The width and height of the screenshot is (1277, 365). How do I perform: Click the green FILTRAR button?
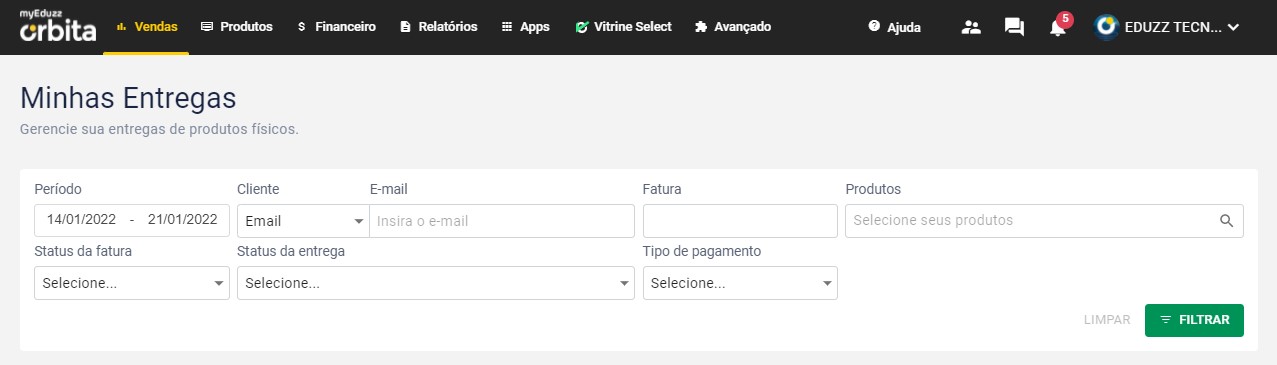[x=1194, y=320]
